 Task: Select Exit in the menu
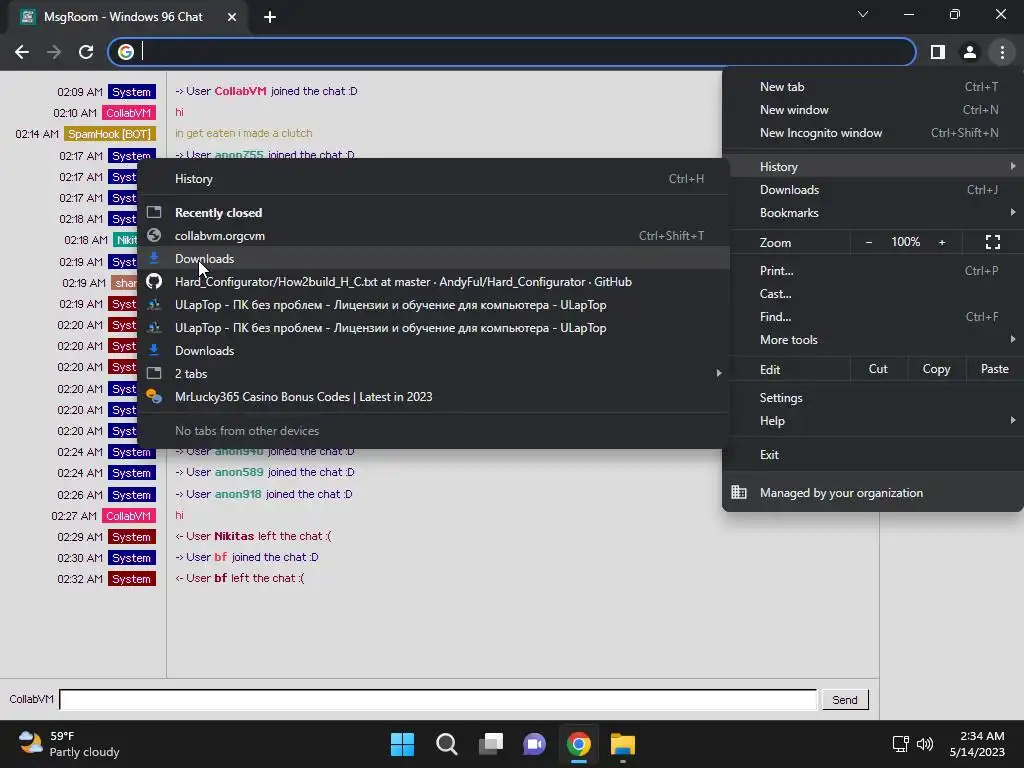[x=873, y=455]
